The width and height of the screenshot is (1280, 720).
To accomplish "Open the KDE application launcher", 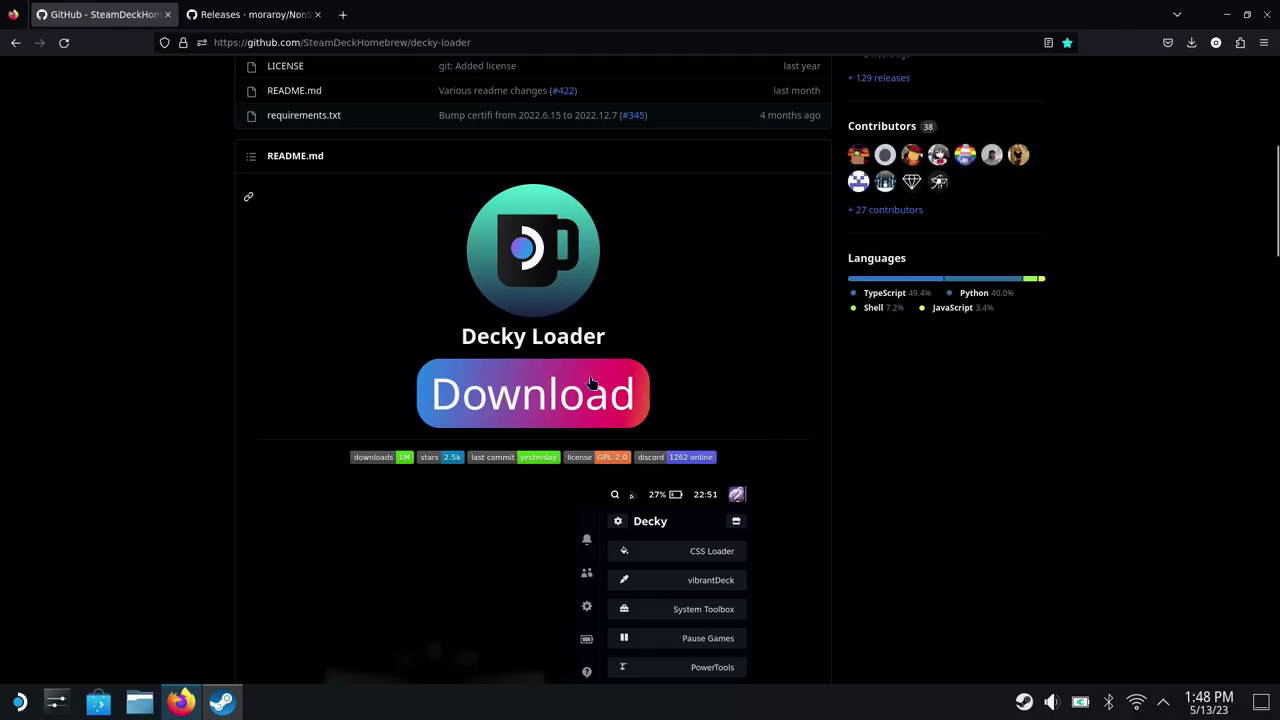I will coord(18,702).
